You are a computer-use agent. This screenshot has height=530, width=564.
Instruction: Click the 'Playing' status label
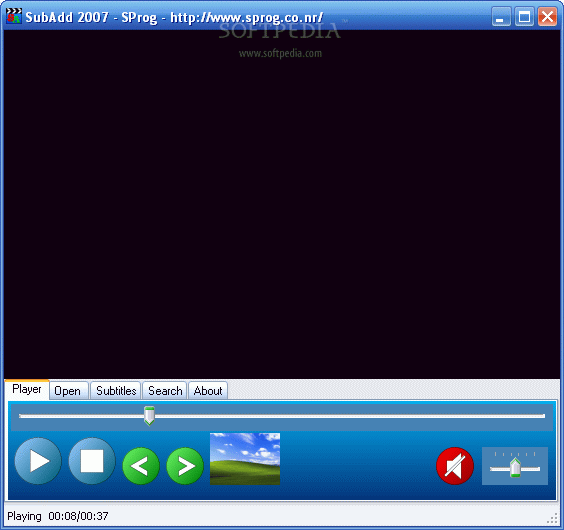pos(24,516)
